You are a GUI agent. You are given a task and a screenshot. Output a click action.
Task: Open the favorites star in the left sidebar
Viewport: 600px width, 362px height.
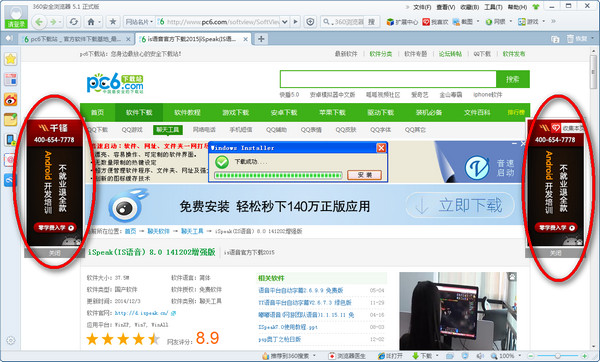[11, 59]
